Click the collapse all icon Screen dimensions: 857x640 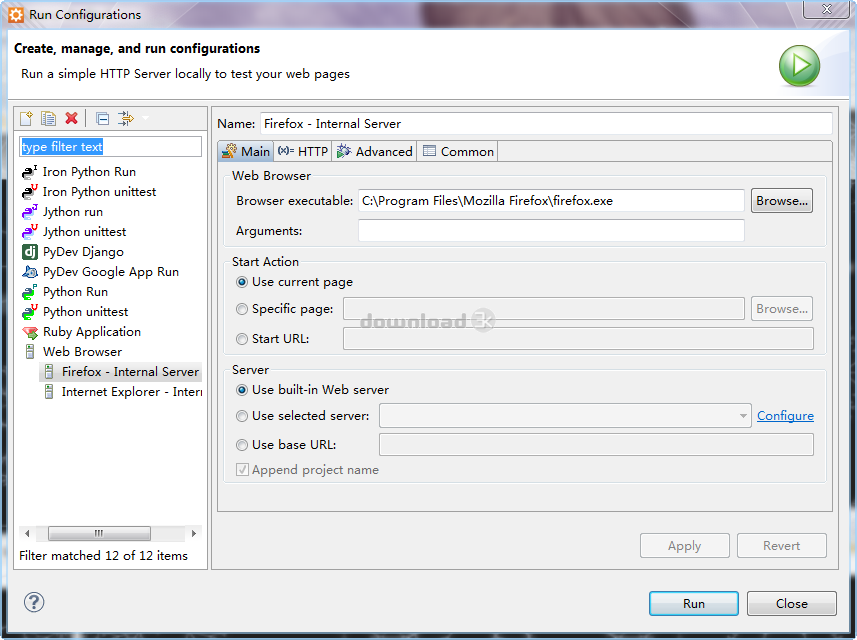click(x=102, y=119)
